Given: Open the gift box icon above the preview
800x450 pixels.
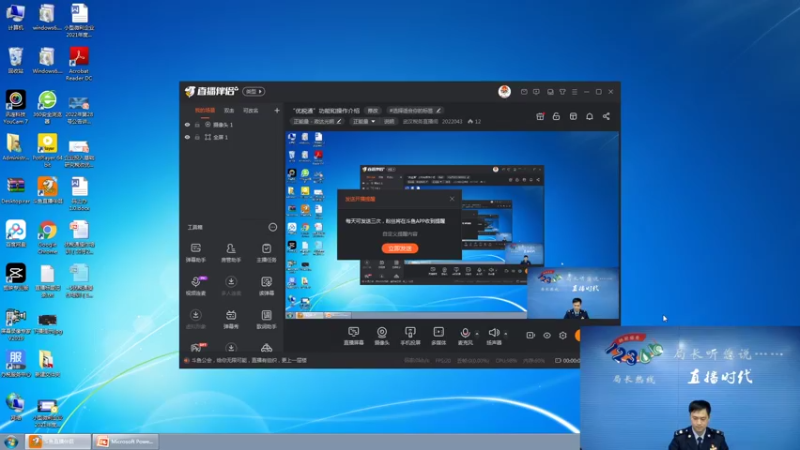Looking at the screenshot, I should [540, 116].
